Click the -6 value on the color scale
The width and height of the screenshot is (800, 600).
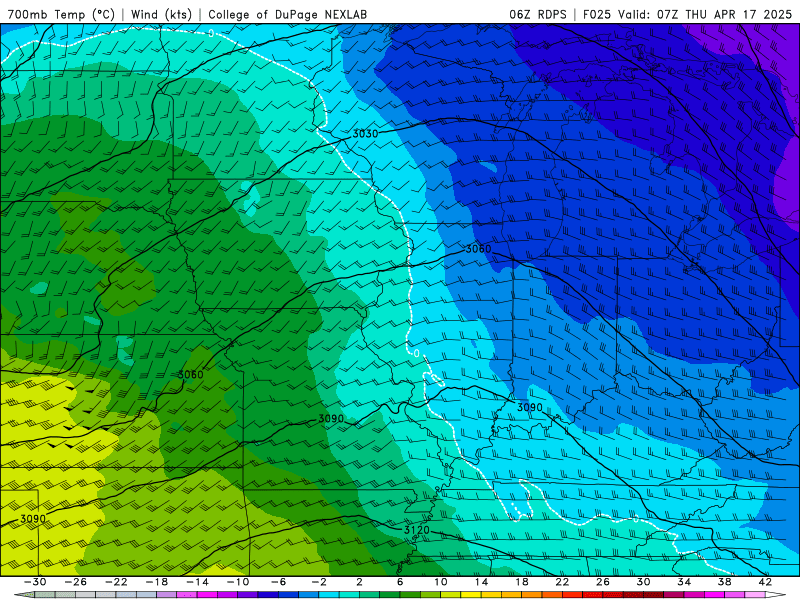tap(279, 582)
